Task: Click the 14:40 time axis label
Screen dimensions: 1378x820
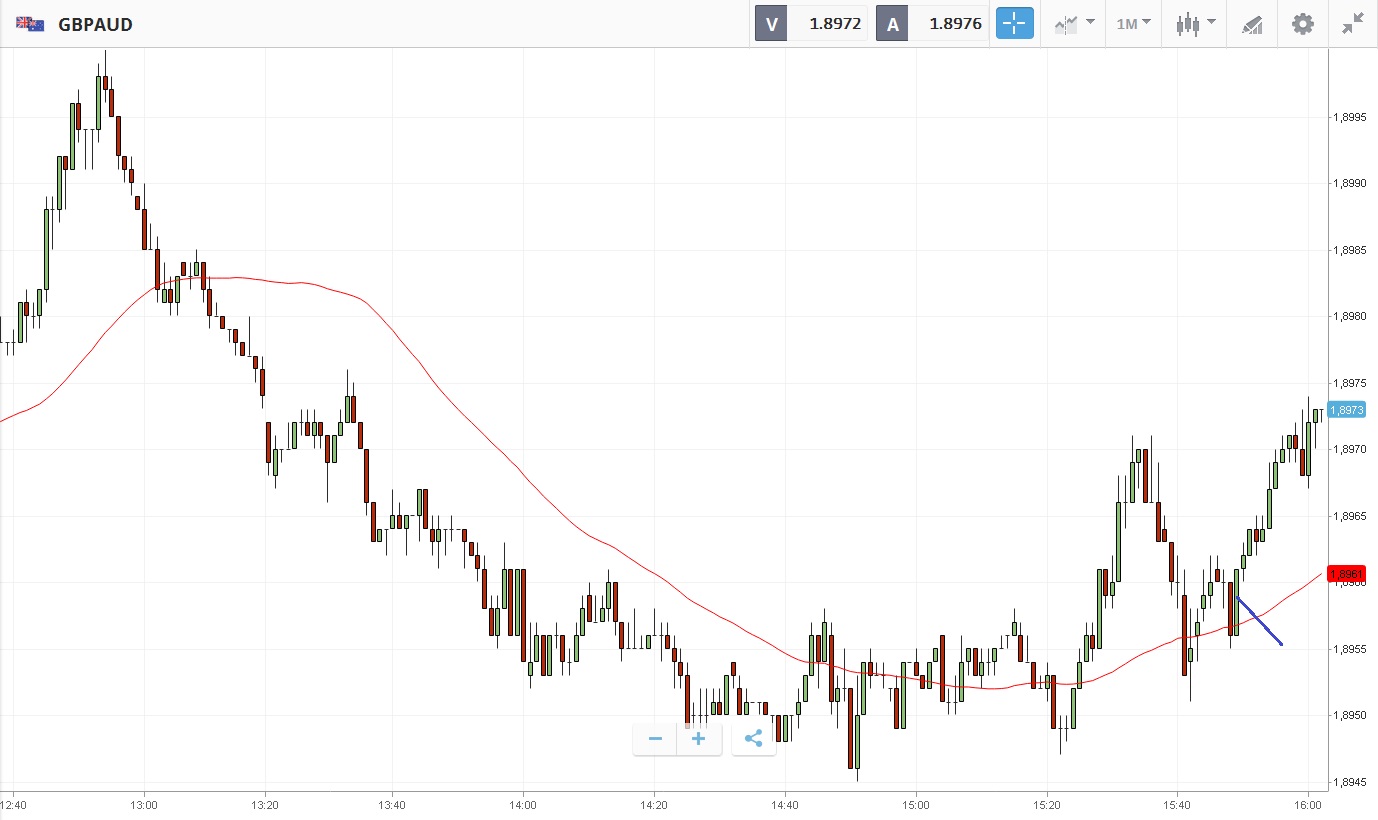Action: click(785, 804)
